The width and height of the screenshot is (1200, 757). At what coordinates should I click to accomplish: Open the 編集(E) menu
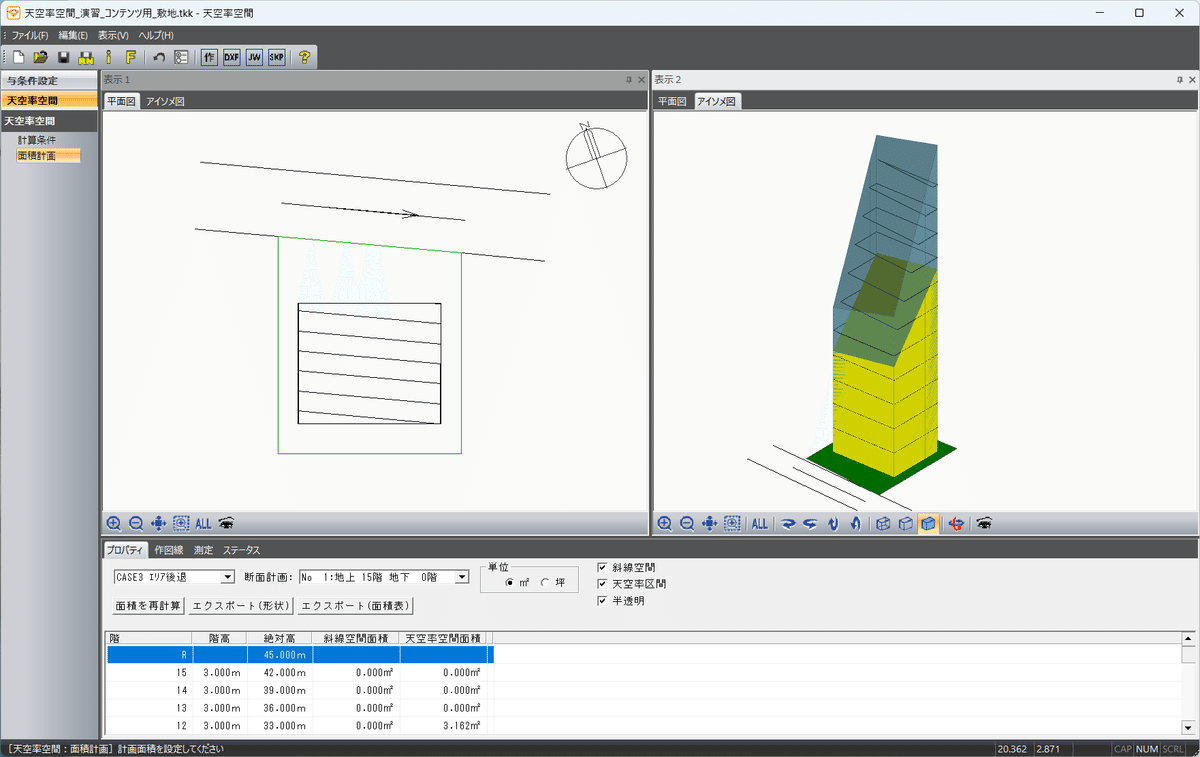coord(73,35)
